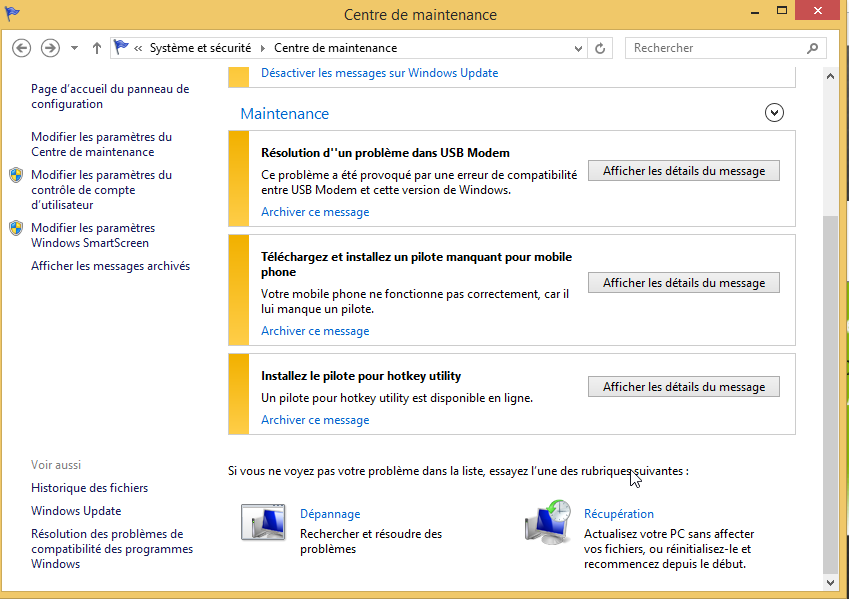Open the recent locations dropdown arrow
Screen dimensions: 849x599
(x=74, y=48)
